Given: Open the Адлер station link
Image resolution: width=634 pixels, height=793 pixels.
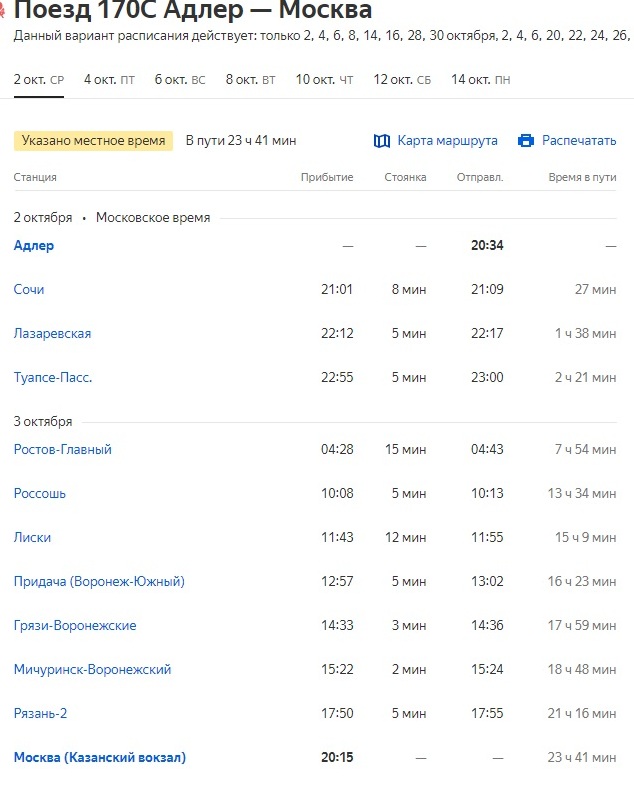Looking at the screenshot, I should (x=34, y=246).
